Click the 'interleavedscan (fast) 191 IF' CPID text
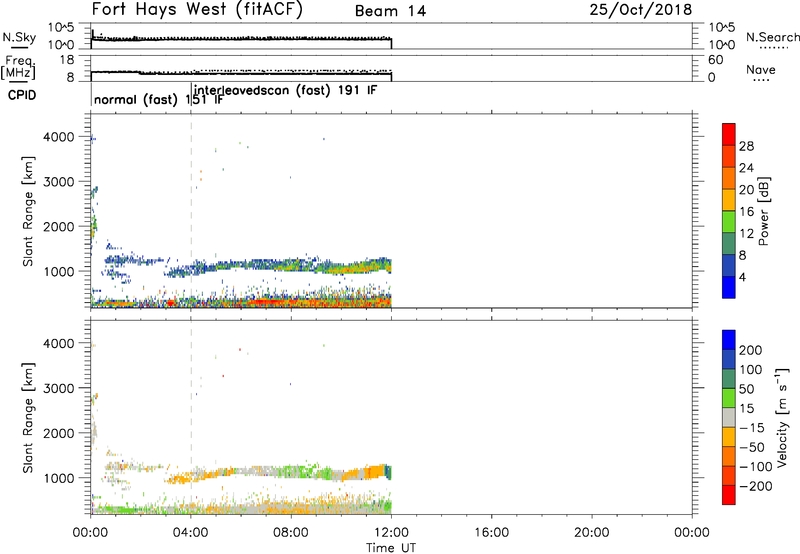800x554 pixels. (286, 90)
